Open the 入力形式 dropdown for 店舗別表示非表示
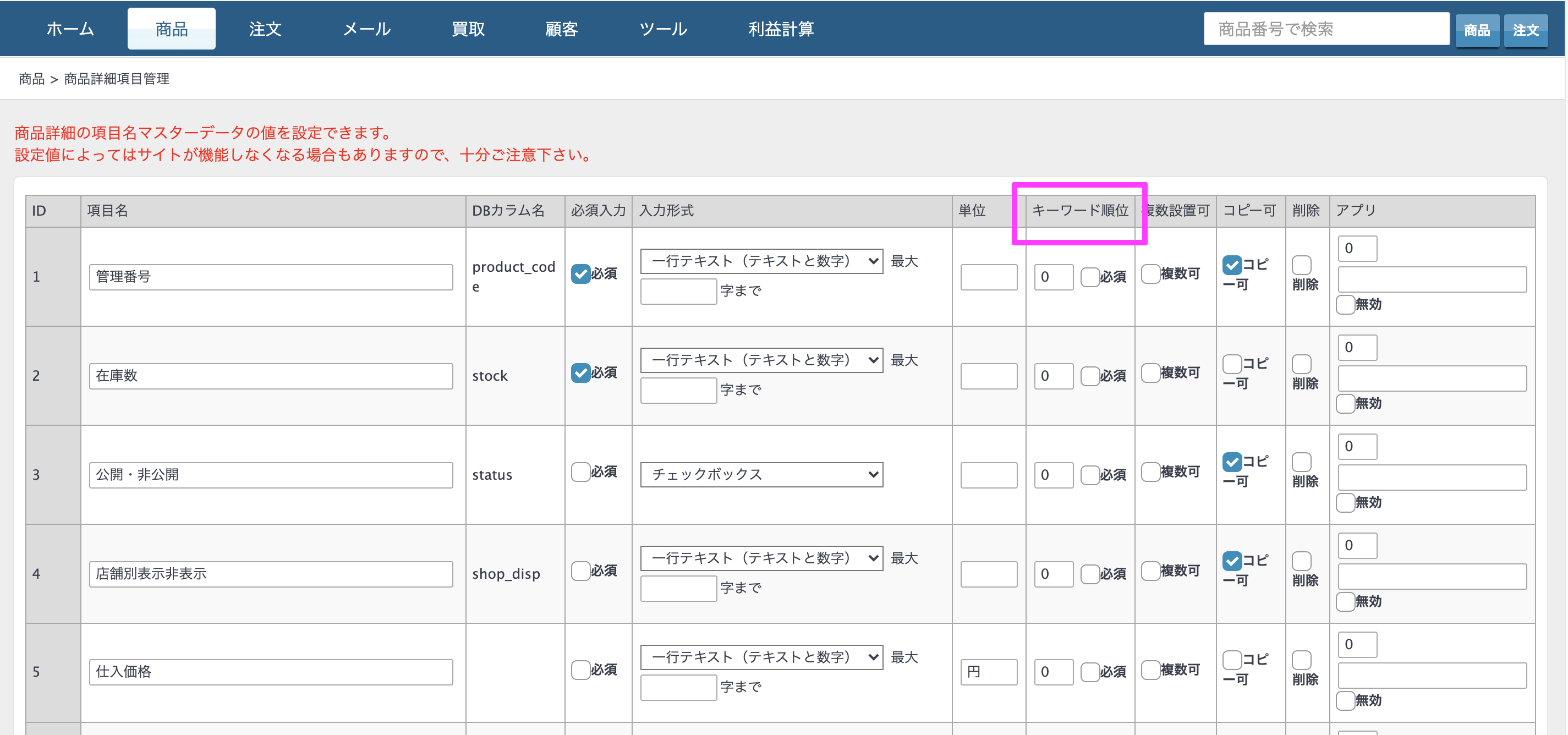The height and width of the screenshot is (735, 1568). 761,558
